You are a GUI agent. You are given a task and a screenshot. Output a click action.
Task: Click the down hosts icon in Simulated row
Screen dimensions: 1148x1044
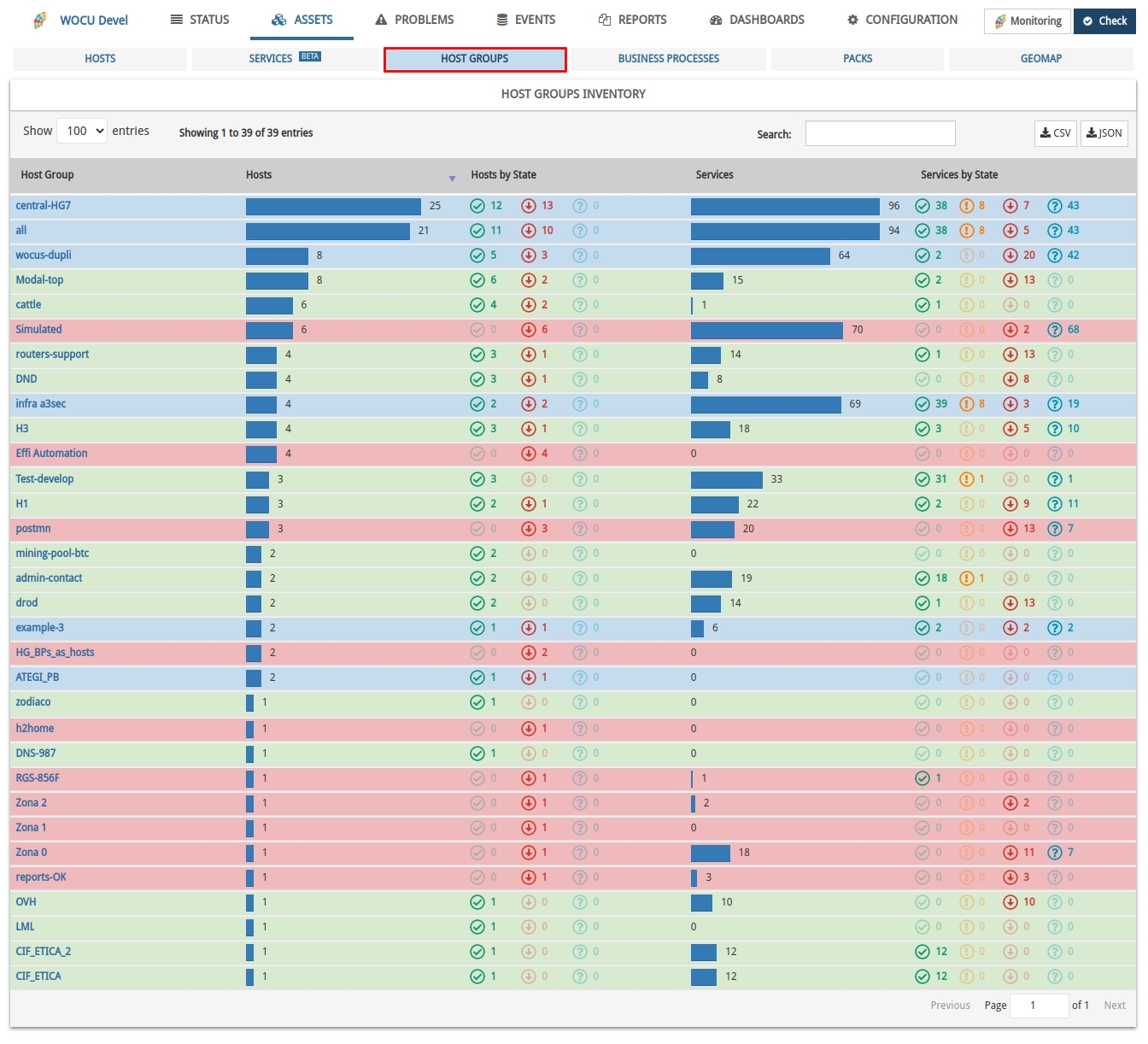[529, 330]
